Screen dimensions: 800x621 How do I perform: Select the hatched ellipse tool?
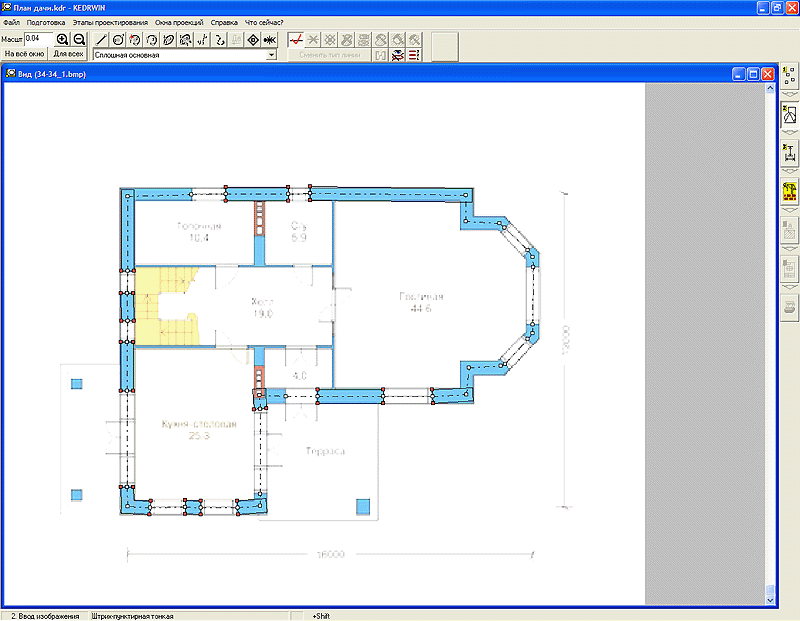coord(185,40)
